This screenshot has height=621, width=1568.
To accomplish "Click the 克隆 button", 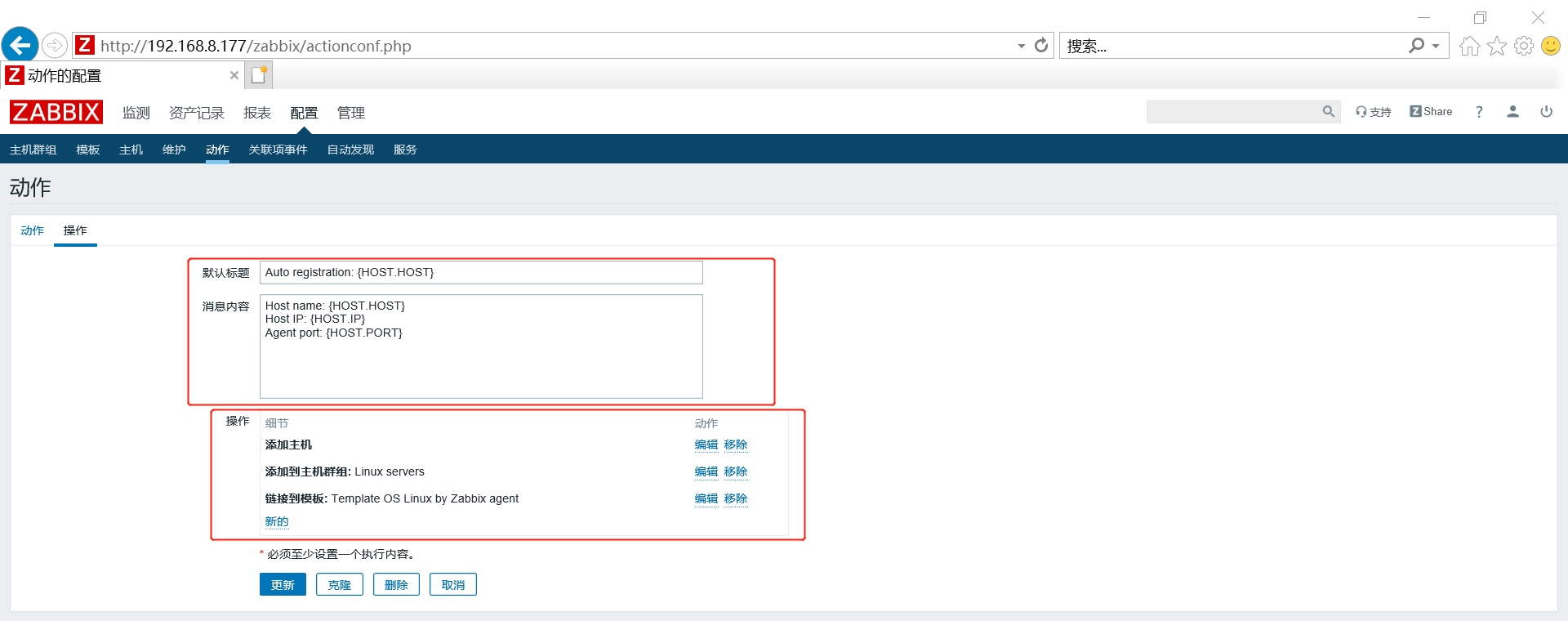I will click(x=340, y=584).
